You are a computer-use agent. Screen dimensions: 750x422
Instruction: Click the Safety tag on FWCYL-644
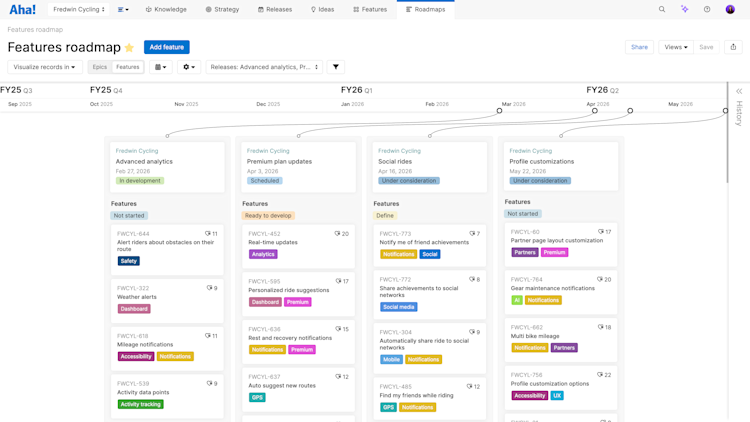[129, 261]
